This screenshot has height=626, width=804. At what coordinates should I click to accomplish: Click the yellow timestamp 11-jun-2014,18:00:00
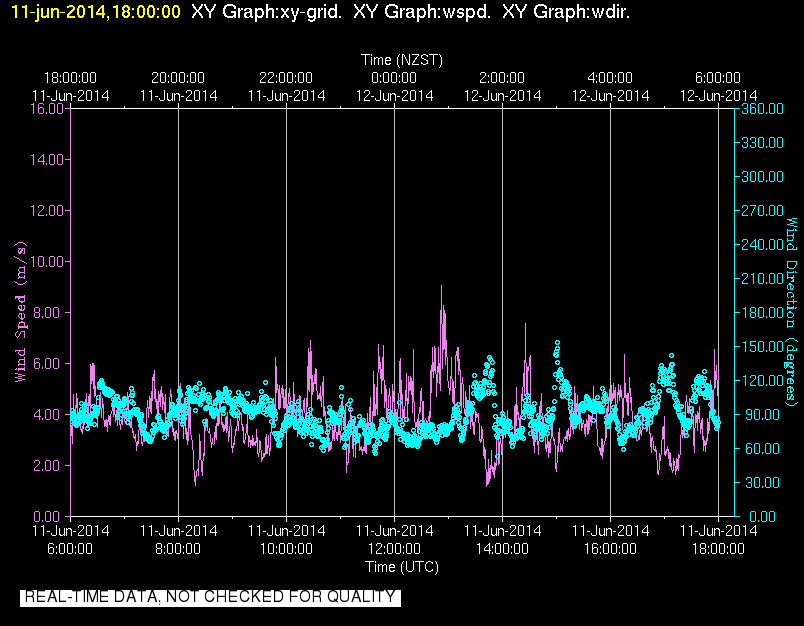96,12
